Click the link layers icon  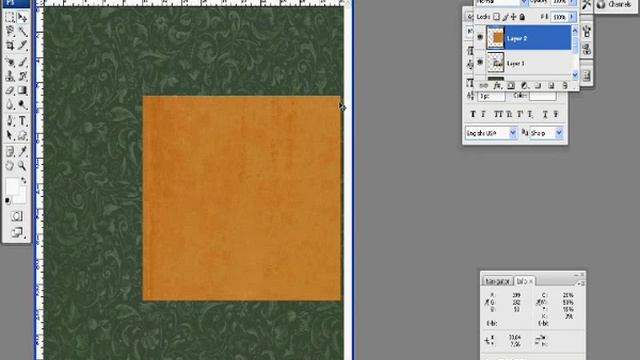(484, 86)
